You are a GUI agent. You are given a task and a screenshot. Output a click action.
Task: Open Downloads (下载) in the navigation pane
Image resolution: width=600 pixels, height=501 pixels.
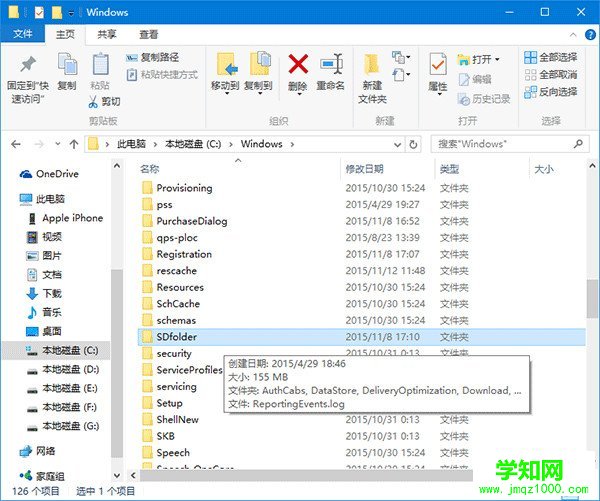pyautogui.click(x=44, y=294)
